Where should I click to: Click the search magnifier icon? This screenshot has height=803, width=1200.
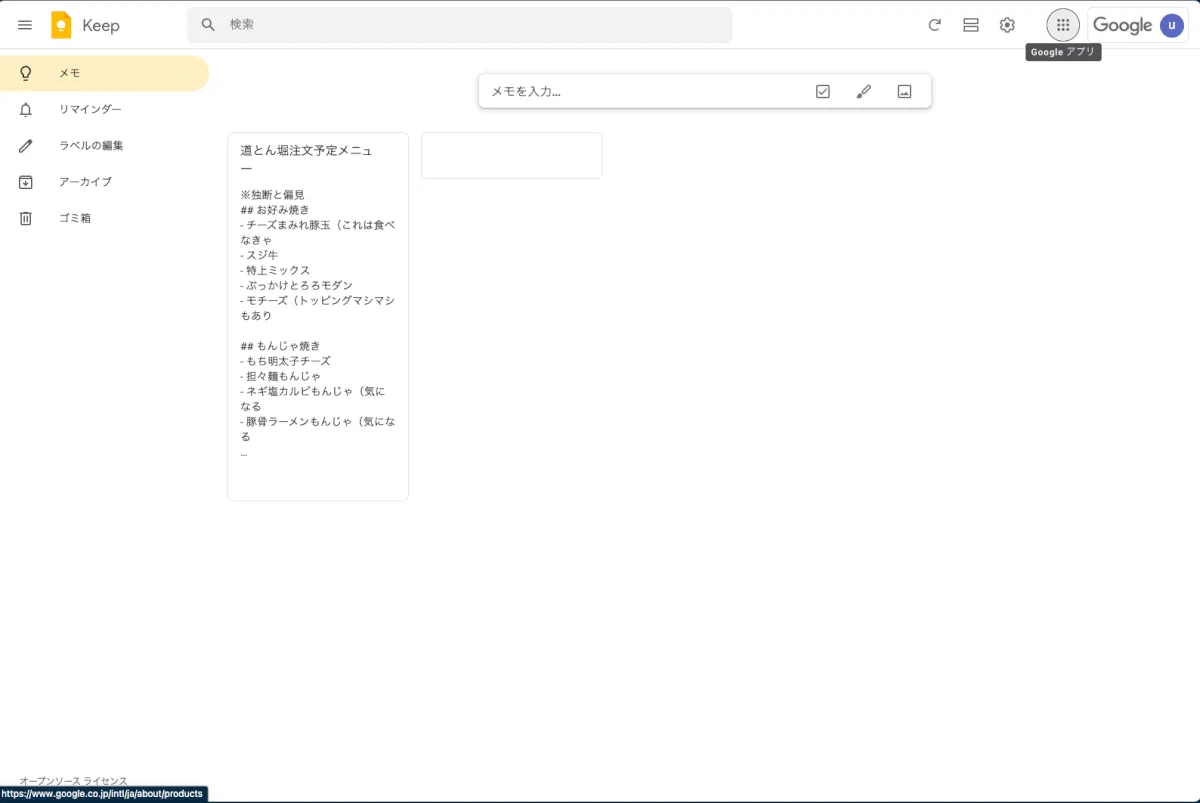pyautogui.click(x=208, y=25)
